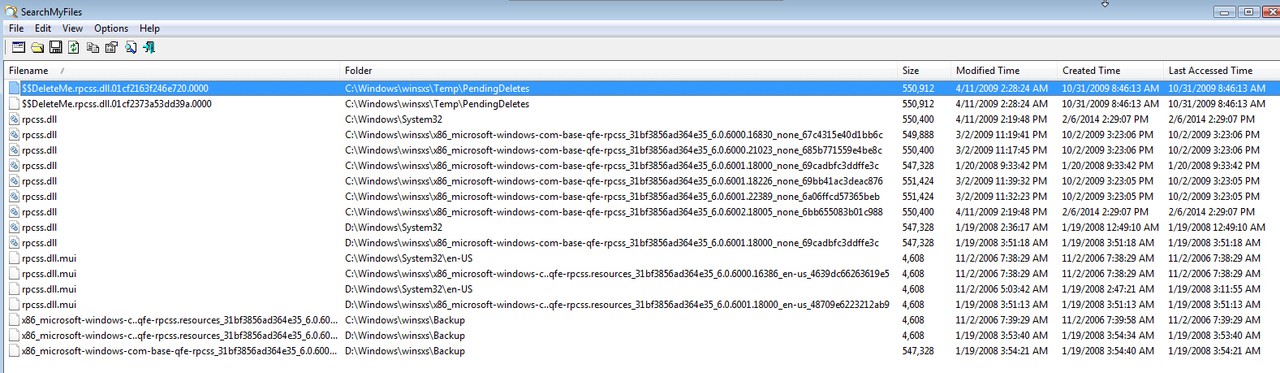
Task: Click the exit door toolbar icon
Action: 149,47
